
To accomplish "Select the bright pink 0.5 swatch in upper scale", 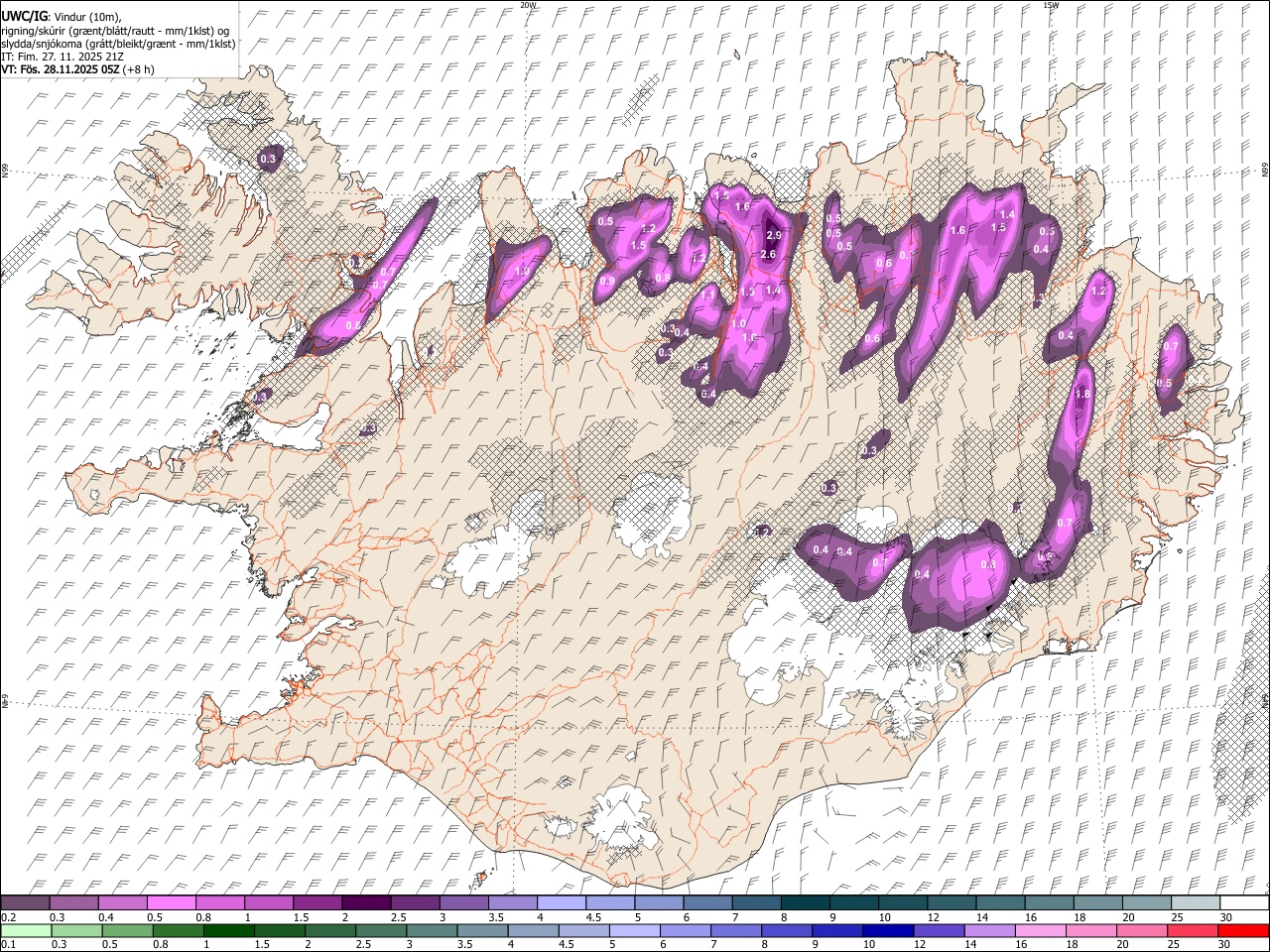I will [171, 902].
